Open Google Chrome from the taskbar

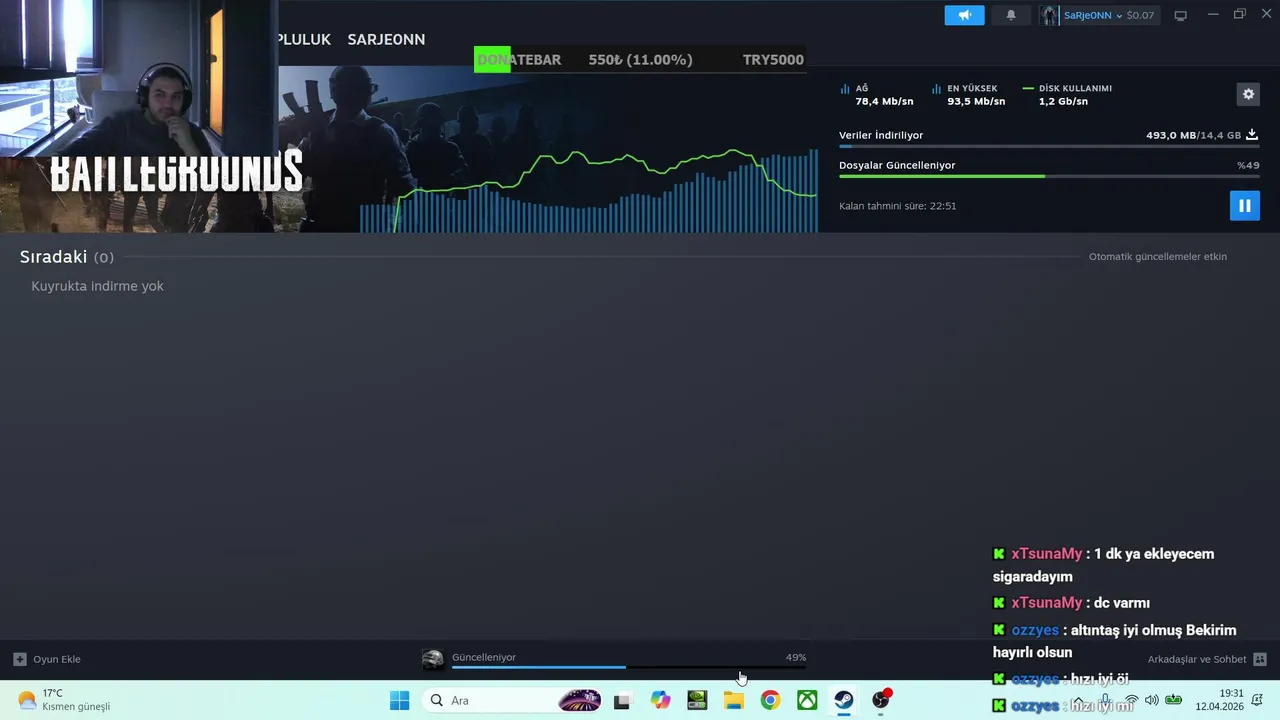tap(770, 700)
